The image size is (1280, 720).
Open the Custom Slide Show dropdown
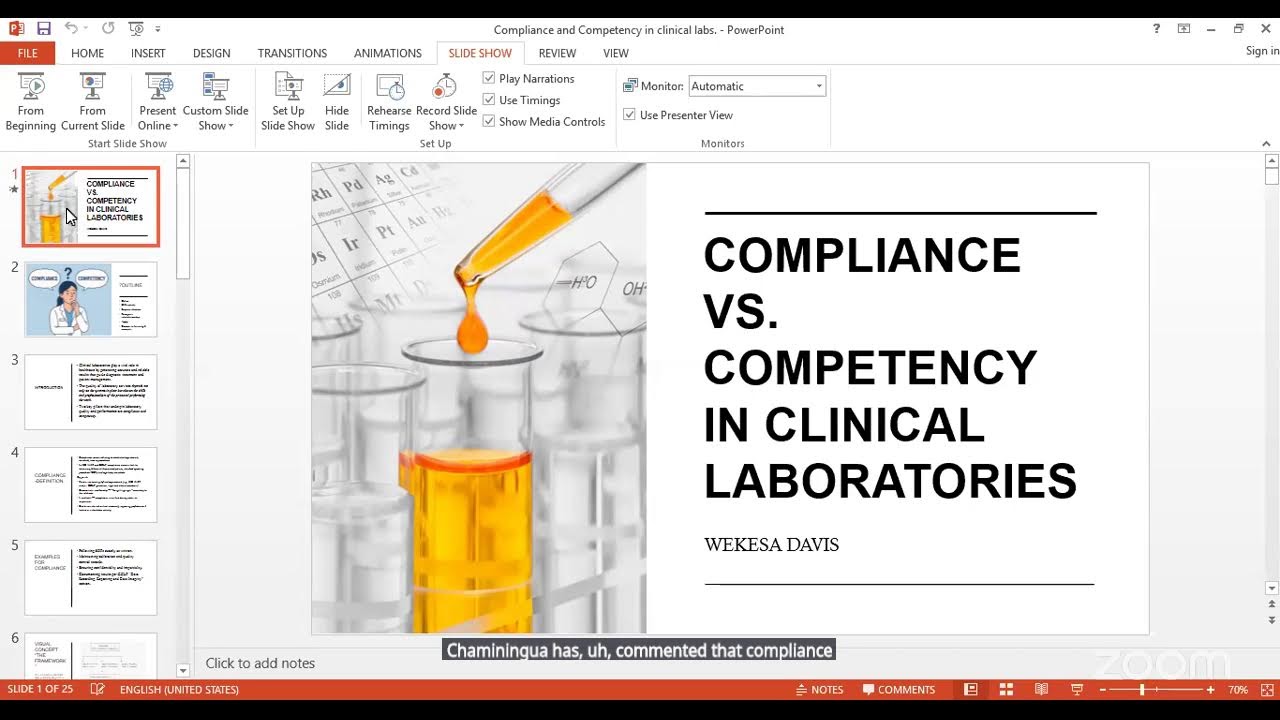click(215, 102)
